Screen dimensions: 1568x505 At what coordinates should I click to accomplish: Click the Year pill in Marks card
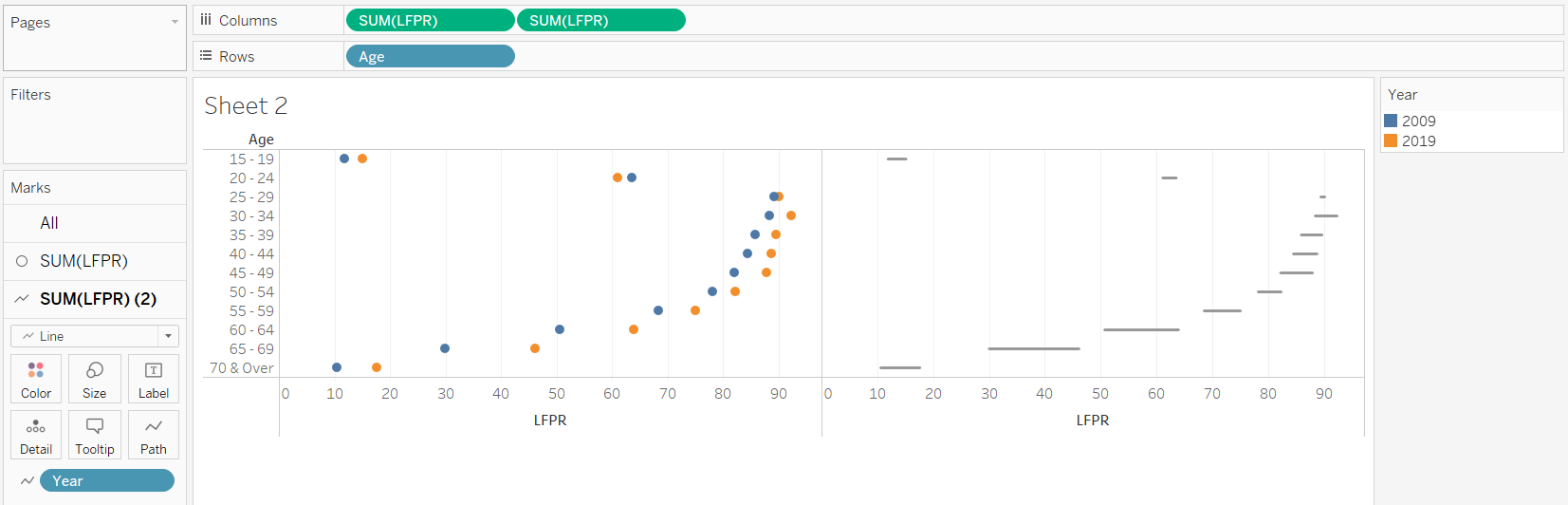(106, 481)
